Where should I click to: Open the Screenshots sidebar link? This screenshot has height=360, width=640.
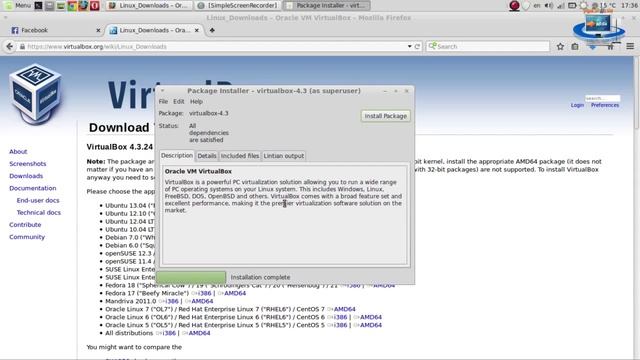point(28,164)
